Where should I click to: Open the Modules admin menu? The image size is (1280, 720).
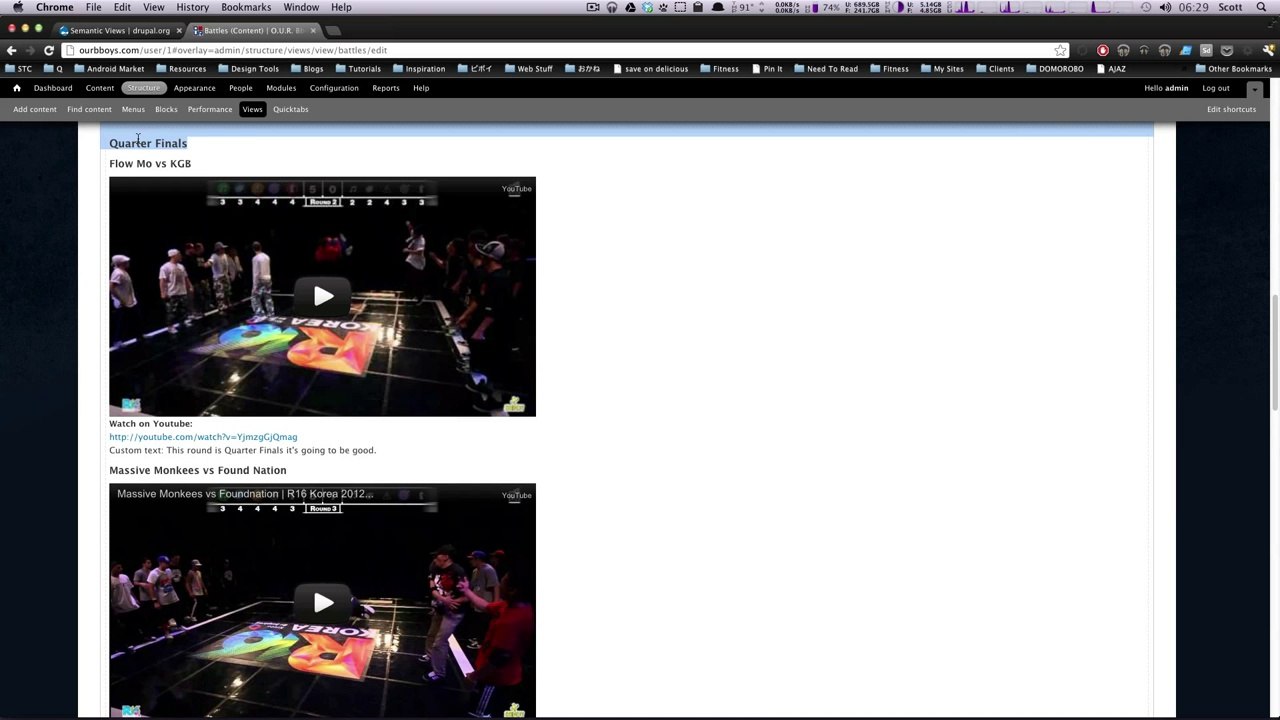point(281,88)
